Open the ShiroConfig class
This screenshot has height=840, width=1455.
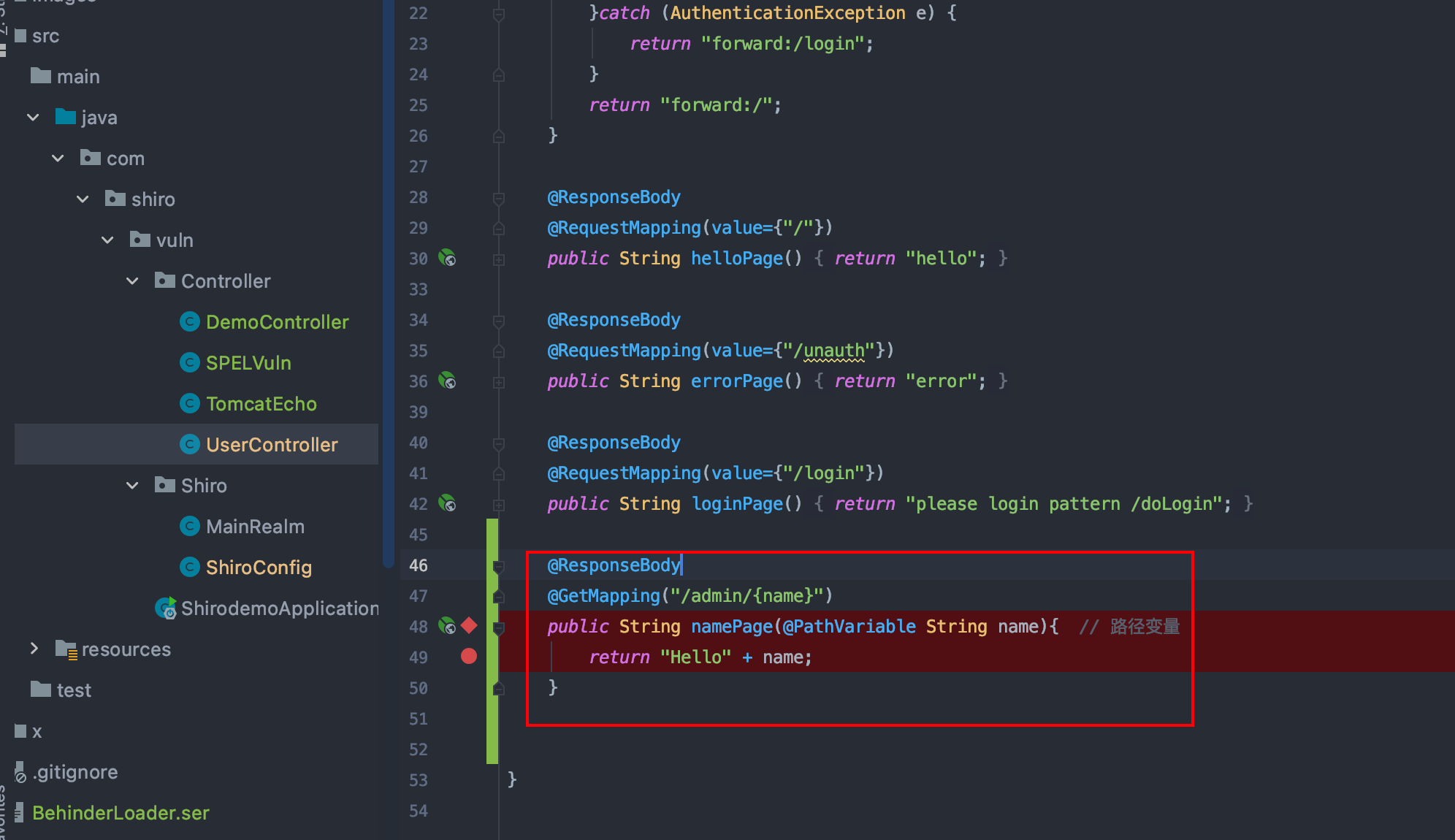tap(259, 568)
